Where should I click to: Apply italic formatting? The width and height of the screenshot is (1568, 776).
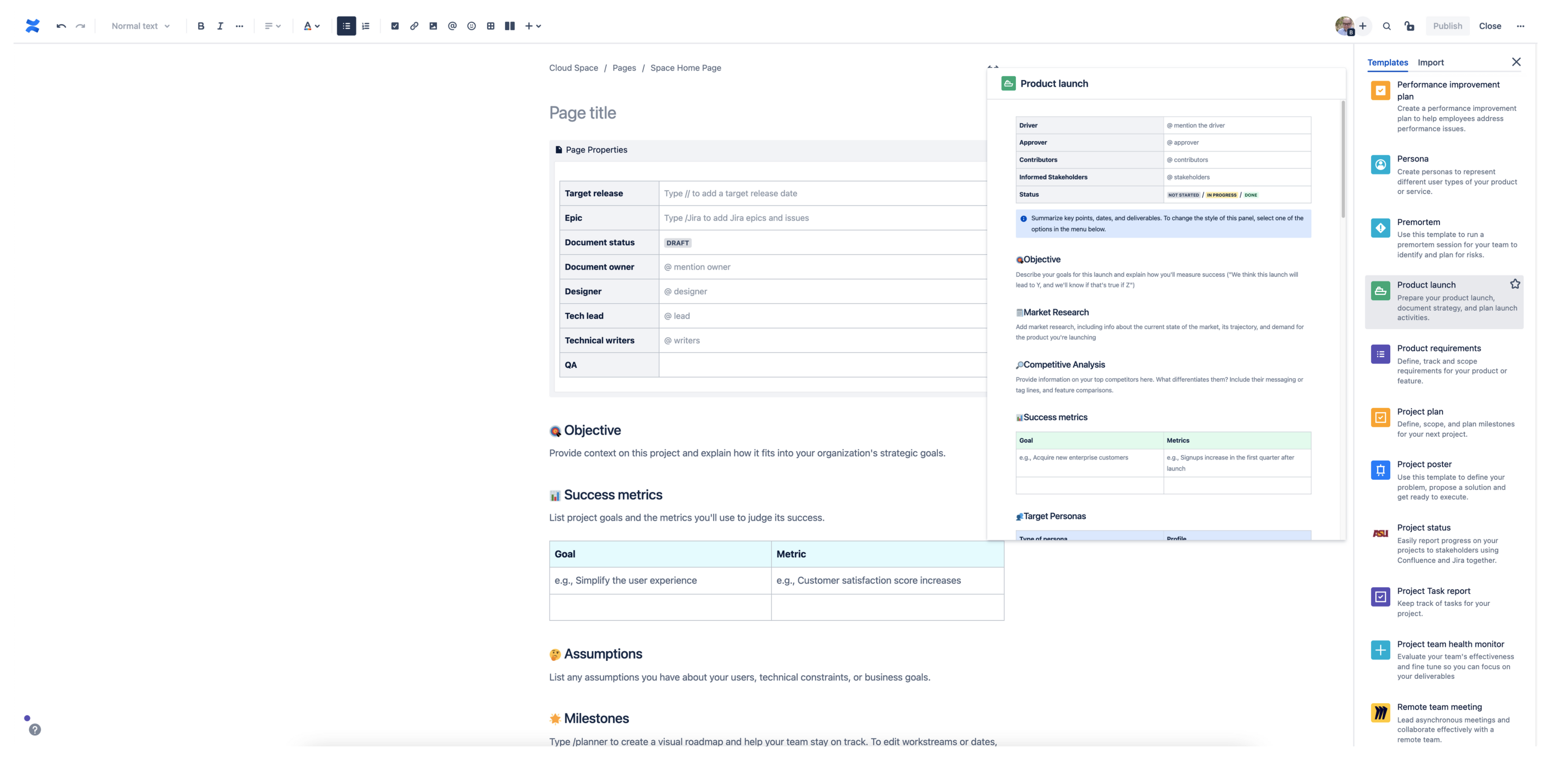pos(220,25)
